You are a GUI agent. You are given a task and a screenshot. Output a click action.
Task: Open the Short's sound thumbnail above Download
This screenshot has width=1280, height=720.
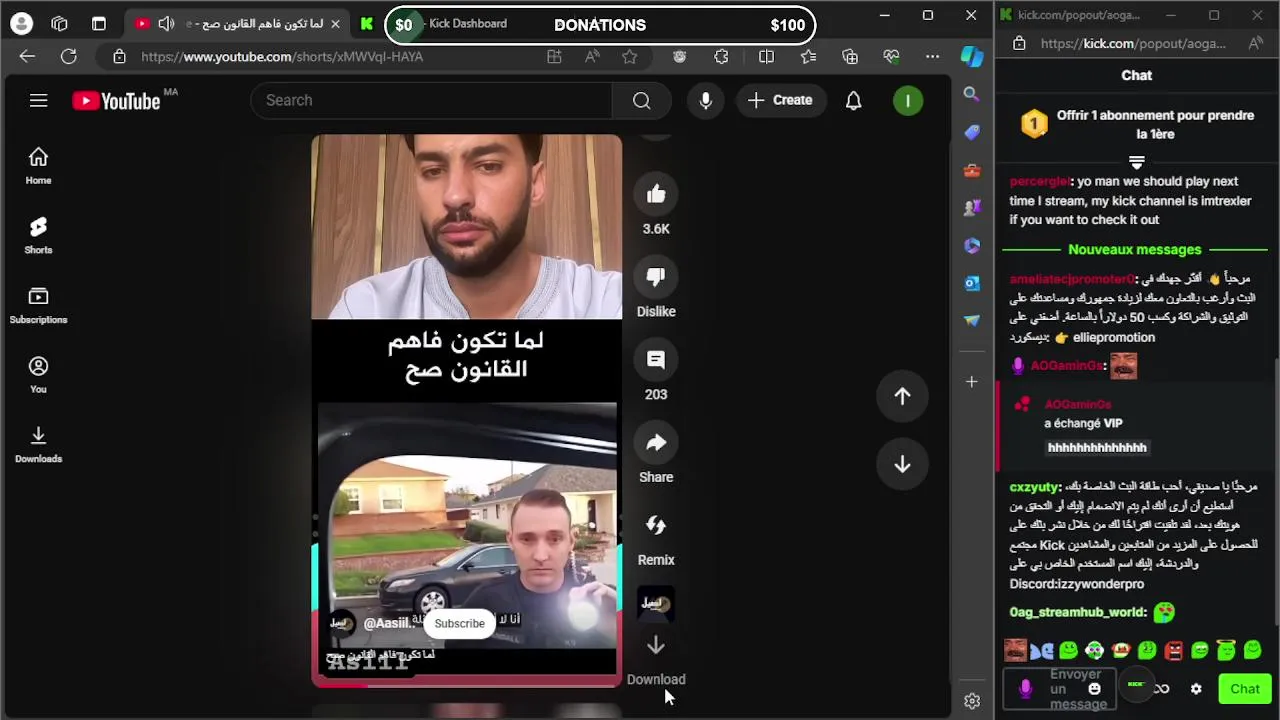[656, 603]
